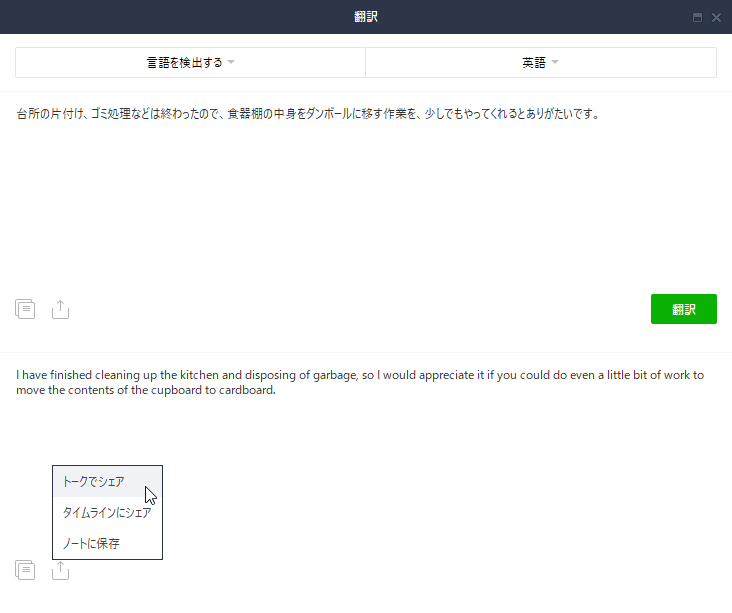Viewport: 732px width, 613px height.
Task: Maximize the translation window
Action: coord(697,18)
